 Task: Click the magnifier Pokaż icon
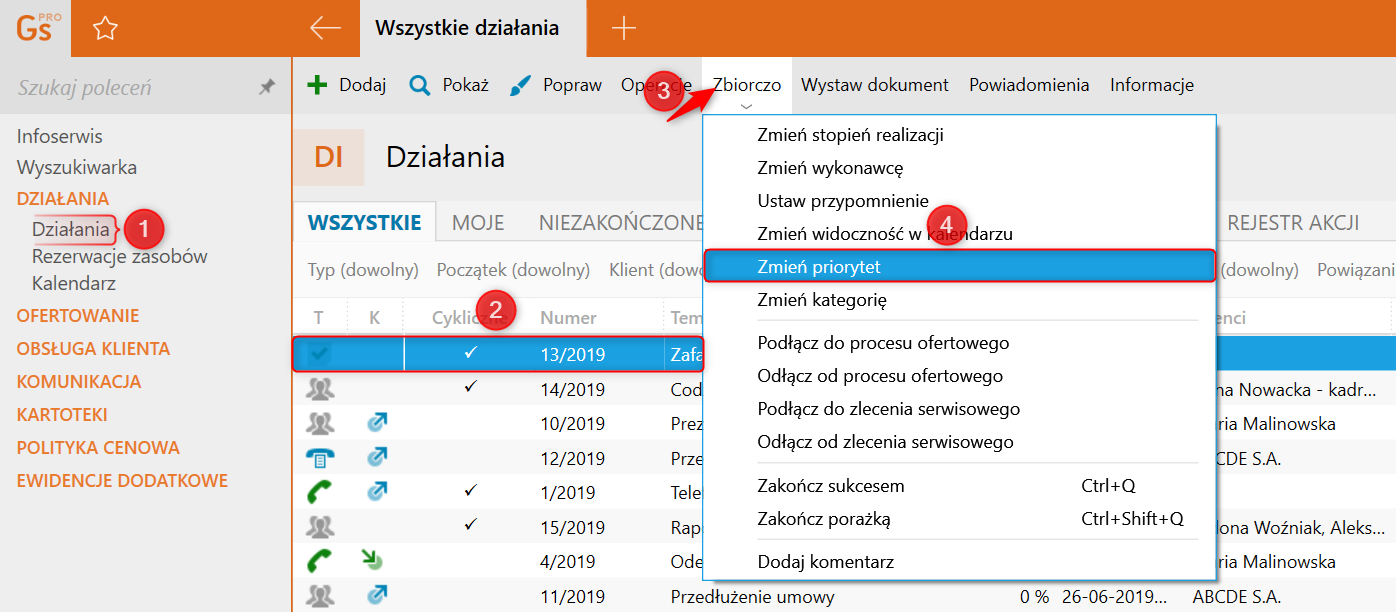[x=420, y=85]
